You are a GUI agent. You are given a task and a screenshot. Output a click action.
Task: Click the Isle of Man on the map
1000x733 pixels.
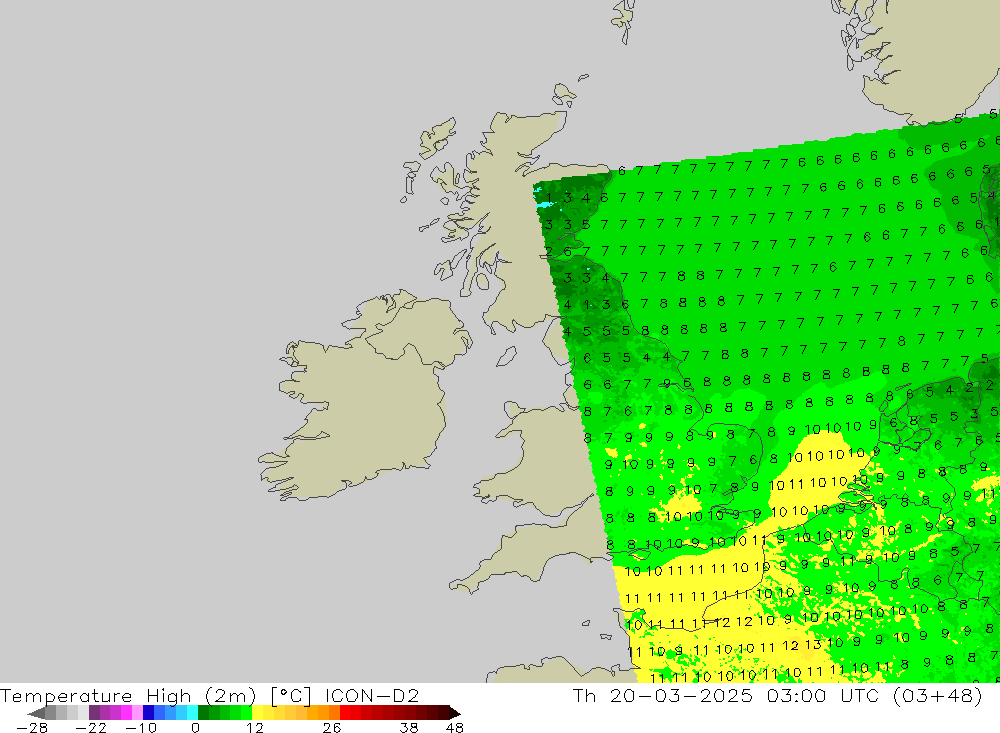[506, 356]
